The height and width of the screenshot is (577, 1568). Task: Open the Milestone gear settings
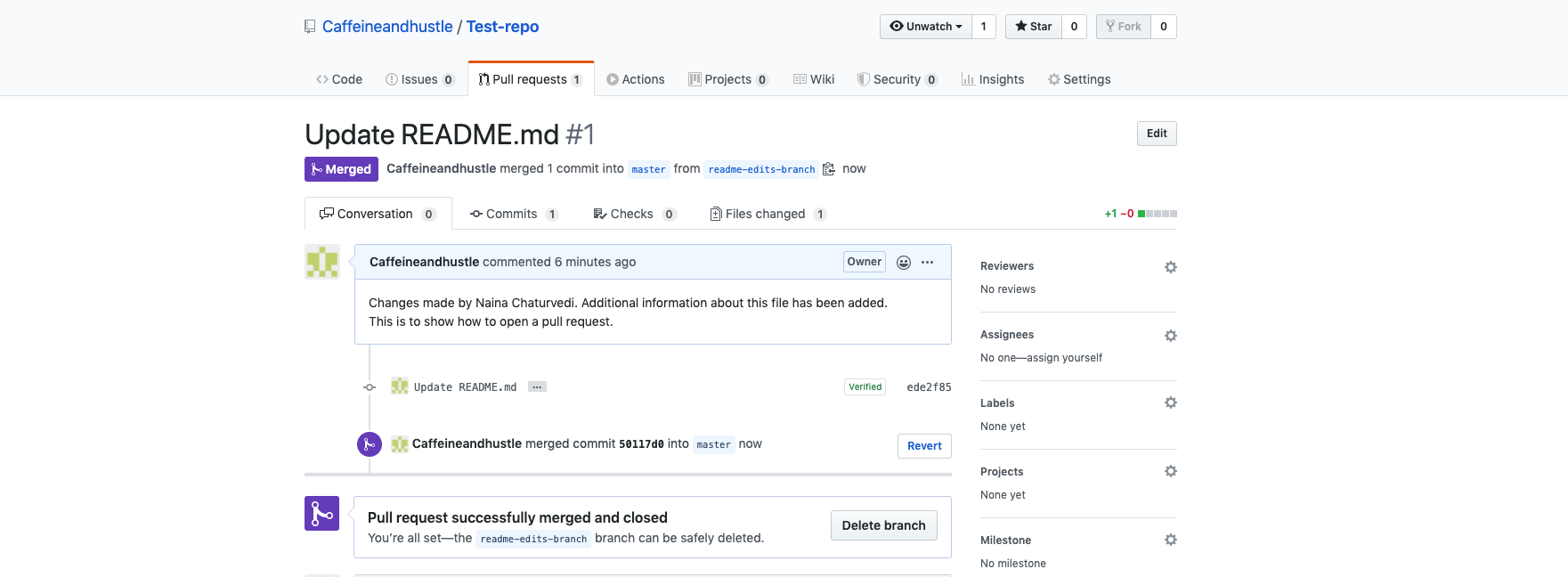pos(1171,540)
